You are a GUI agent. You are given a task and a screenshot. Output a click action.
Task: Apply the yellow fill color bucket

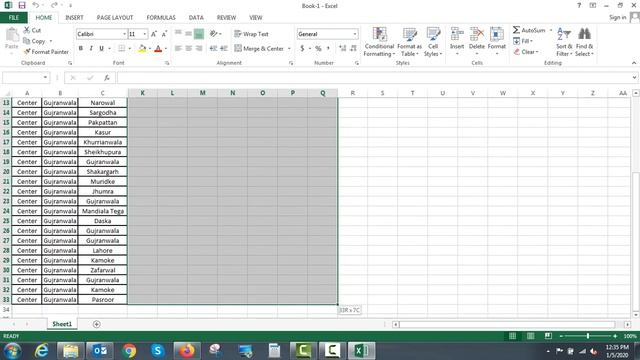coord(142,49)
